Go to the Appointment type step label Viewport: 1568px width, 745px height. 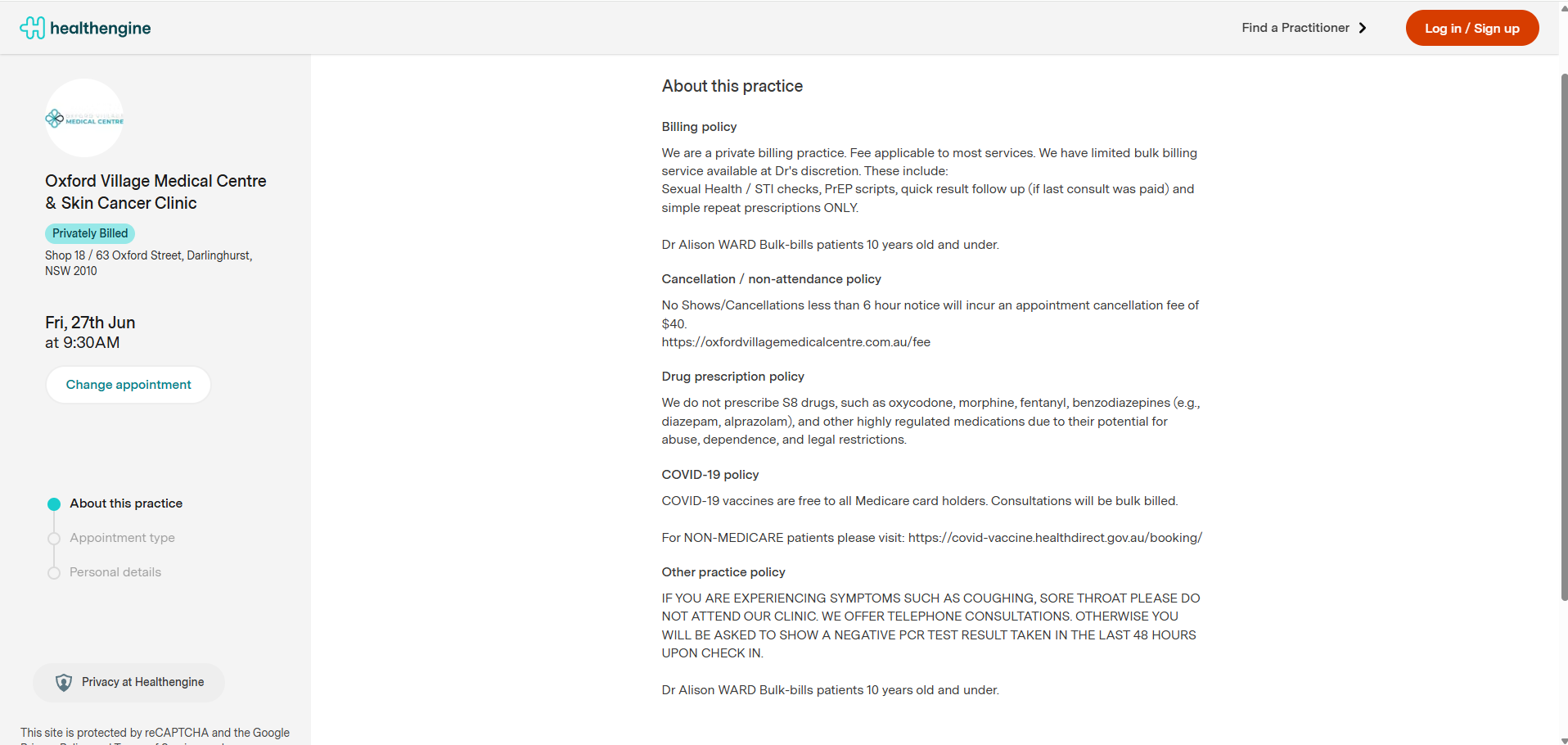pyautogui.click(x=122, y=538)
